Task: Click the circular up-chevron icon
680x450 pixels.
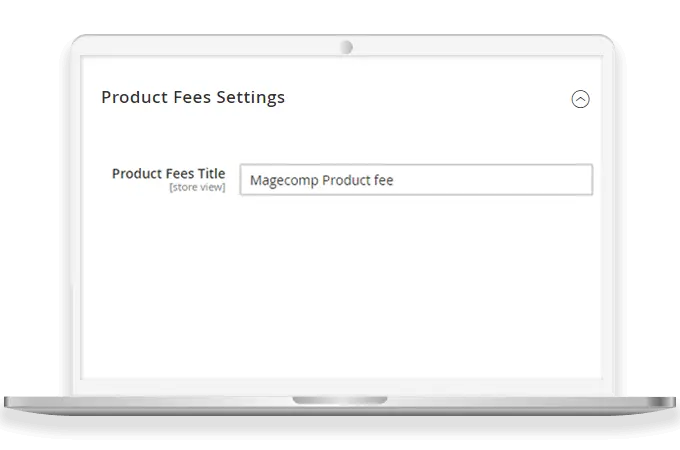Action: [x=580, y=99]
